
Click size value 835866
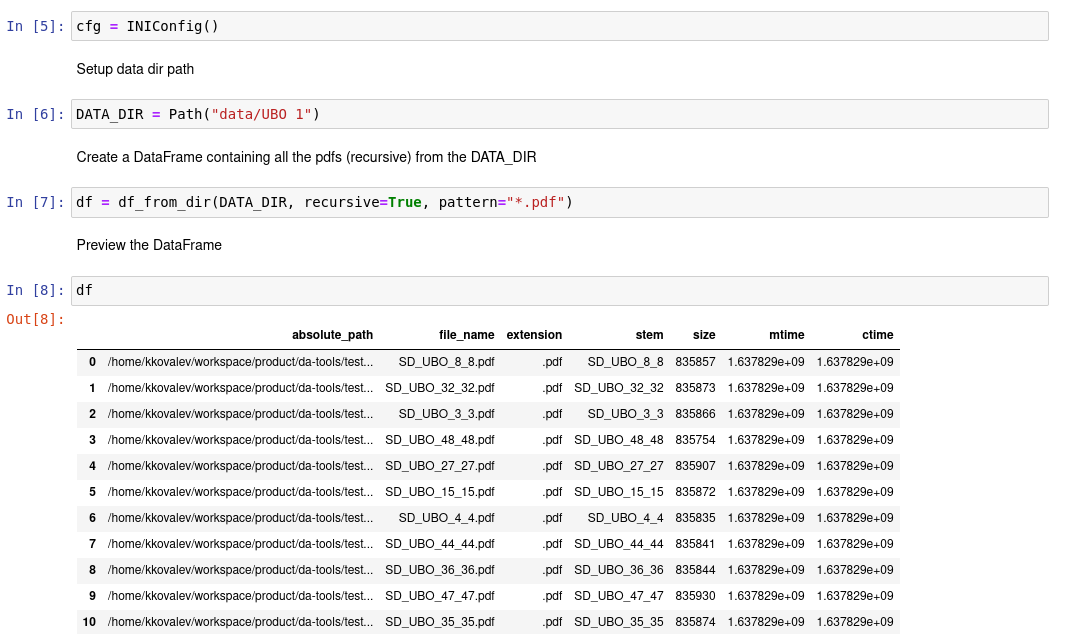click(695, 414)
